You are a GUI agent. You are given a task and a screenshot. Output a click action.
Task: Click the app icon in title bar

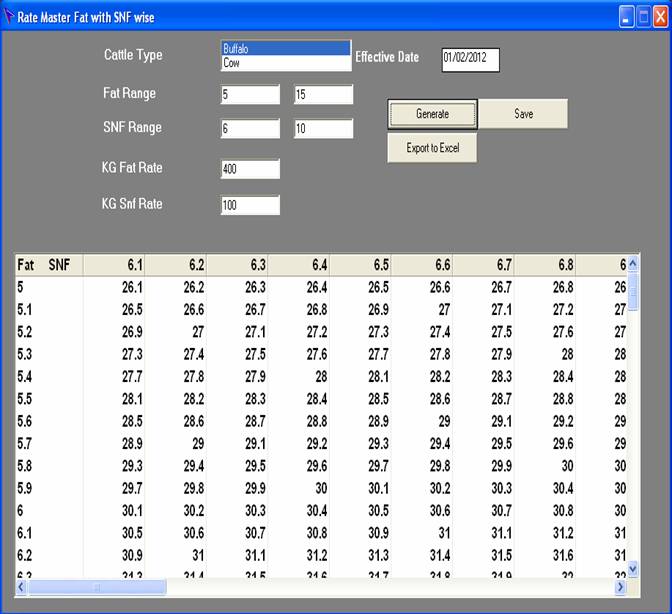pyautogui.click(x=9, y=17)
